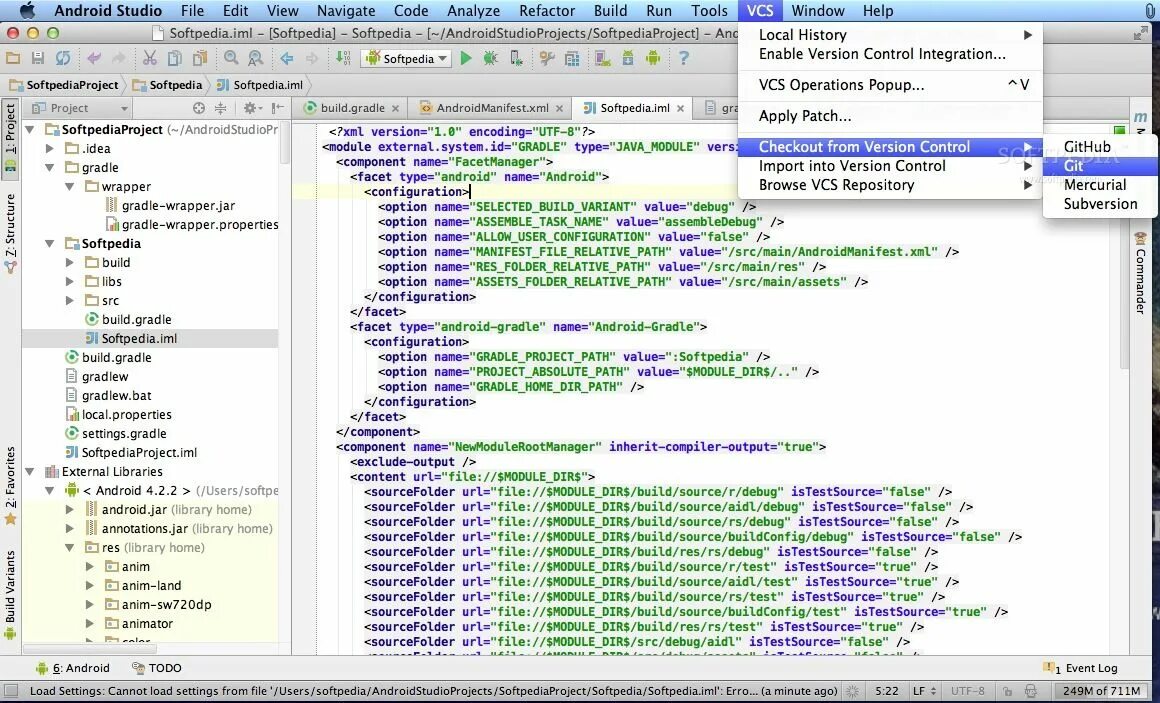Start debugging with the bug icon
1160x703 pixels.
click(x=490, y=58)
